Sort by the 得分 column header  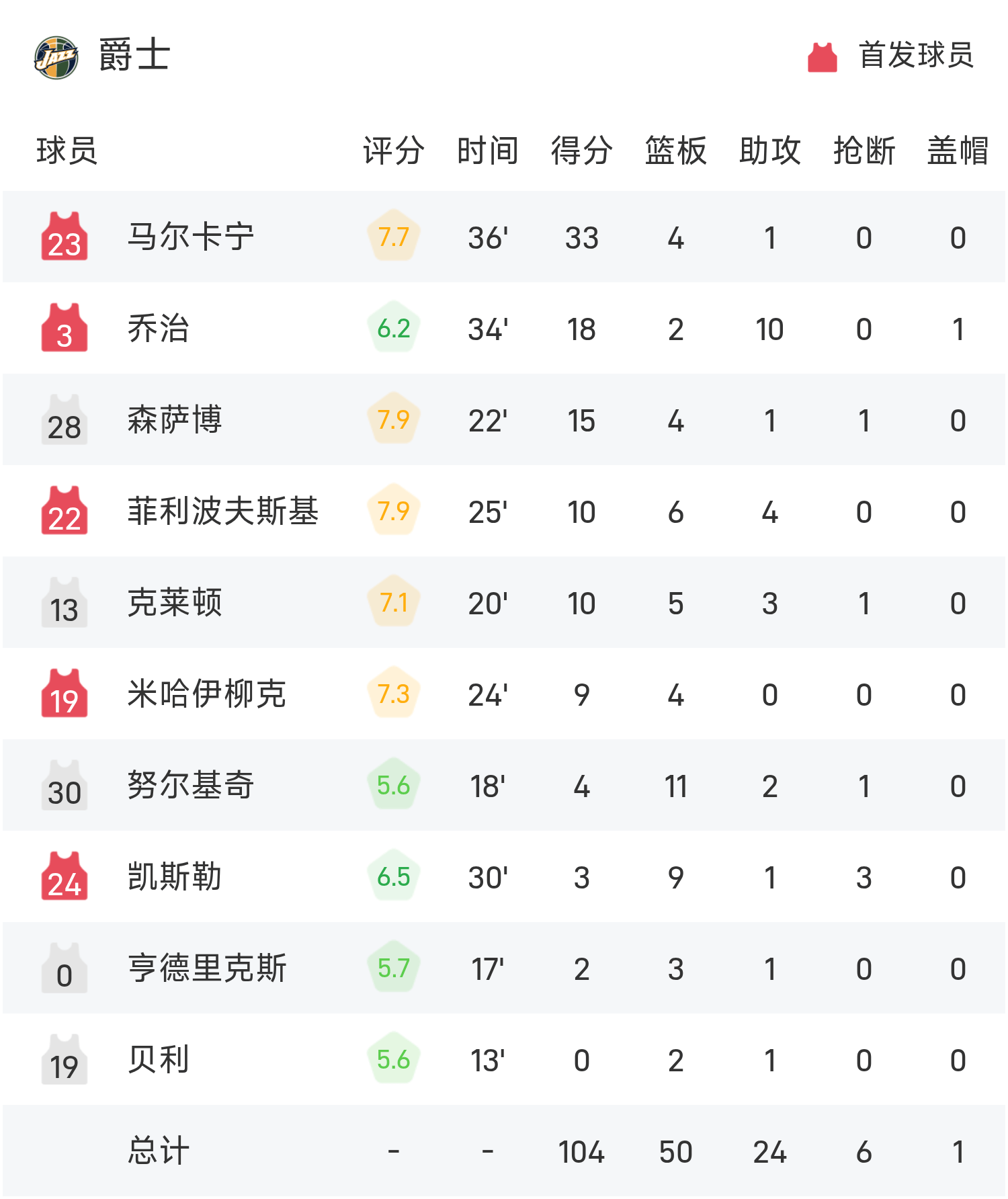pyautogui.click(x=581, y=151)
